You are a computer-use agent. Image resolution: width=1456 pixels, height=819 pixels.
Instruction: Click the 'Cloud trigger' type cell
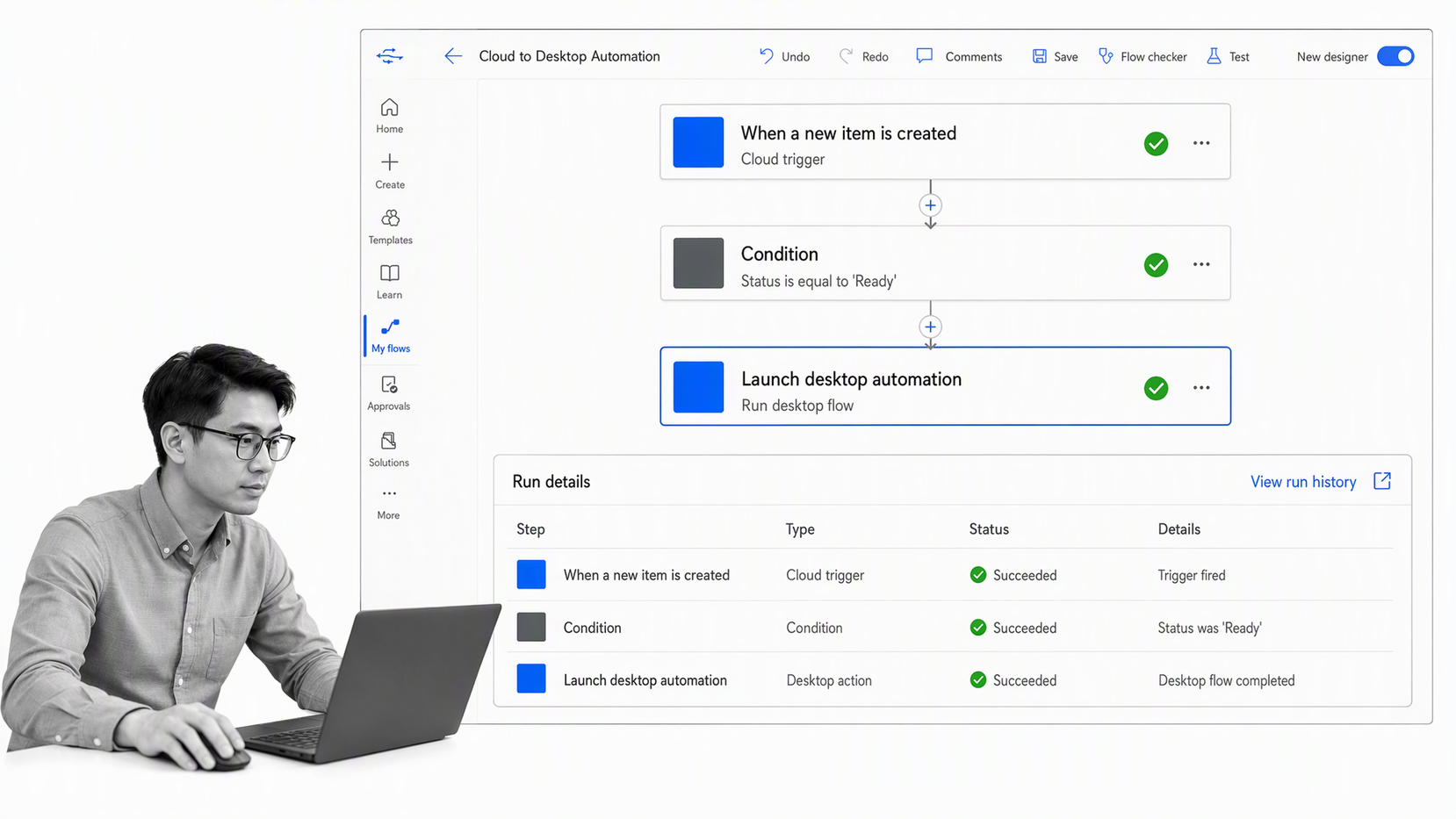[x=825, y=575]
